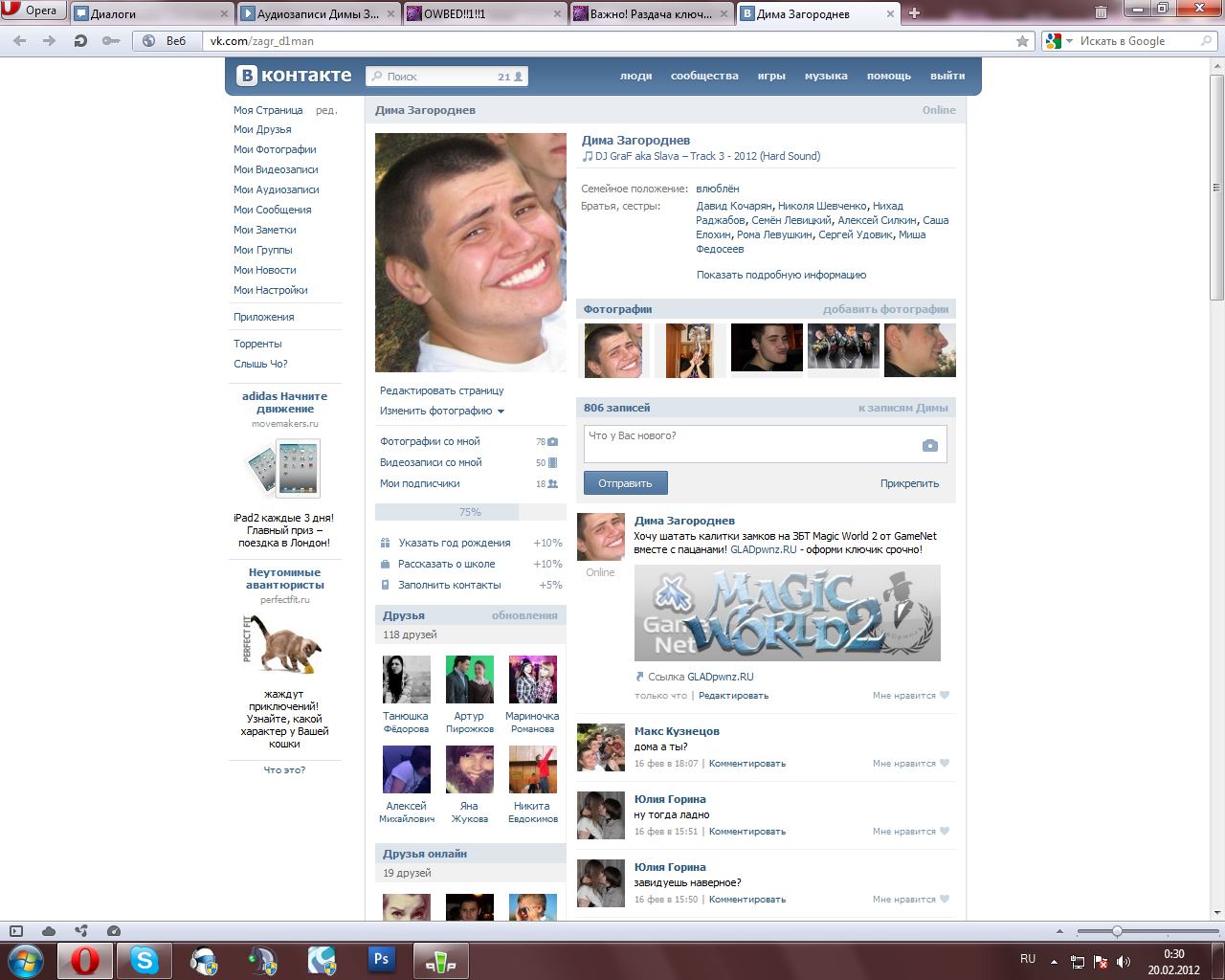Click the bookmark star in the address bar
Image resolution: width=1225 pixels, height=980 pixels.
[1022, 41]
